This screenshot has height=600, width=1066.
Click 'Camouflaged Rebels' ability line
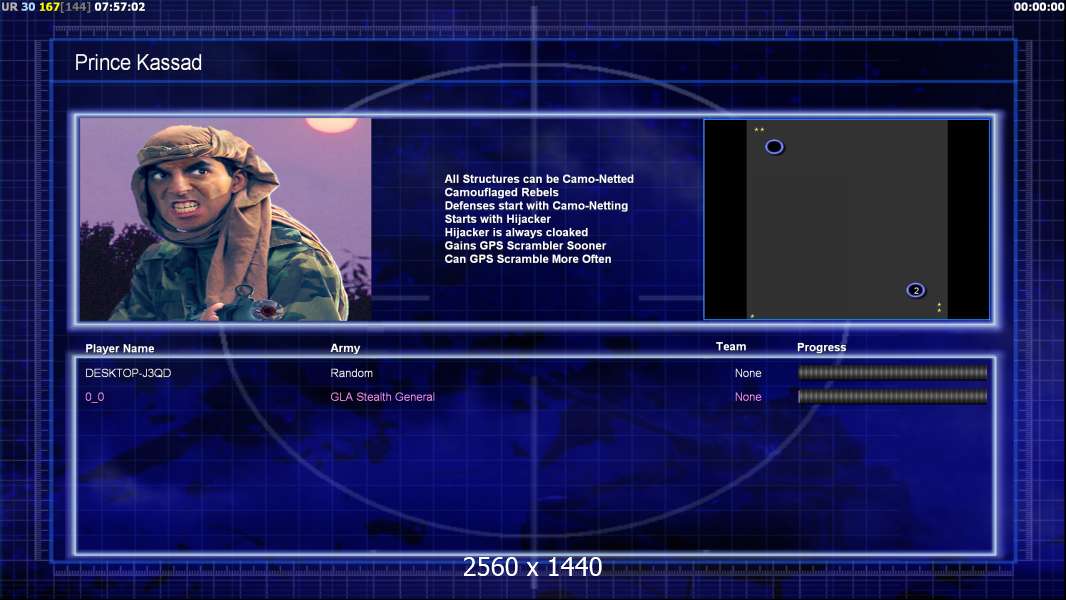502,192
